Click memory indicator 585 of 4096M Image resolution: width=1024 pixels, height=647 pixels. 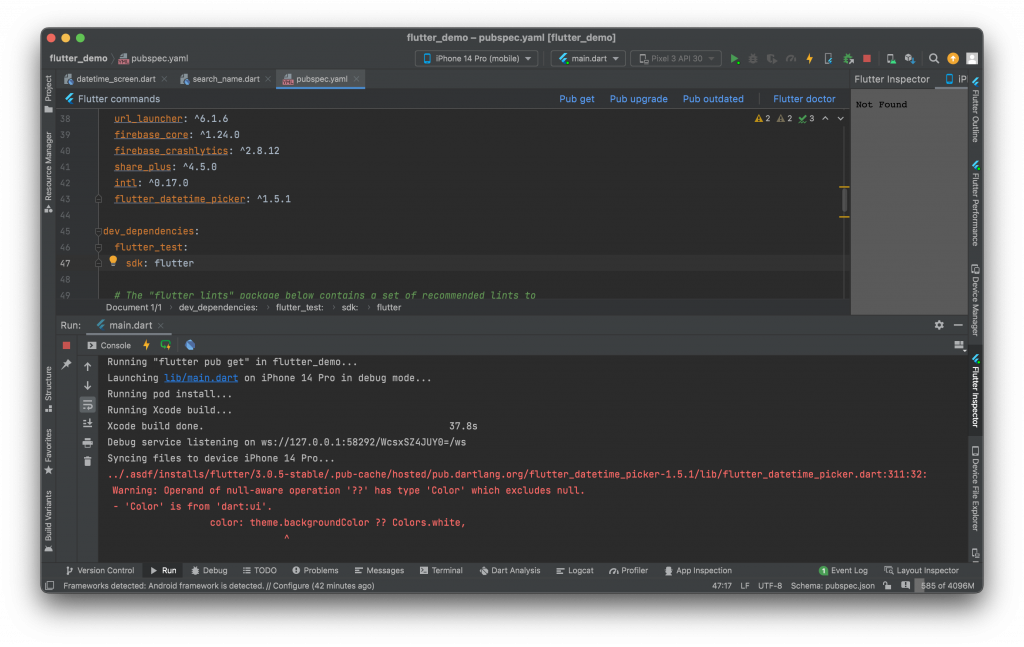pyautogui.click(x=947, y=586)
